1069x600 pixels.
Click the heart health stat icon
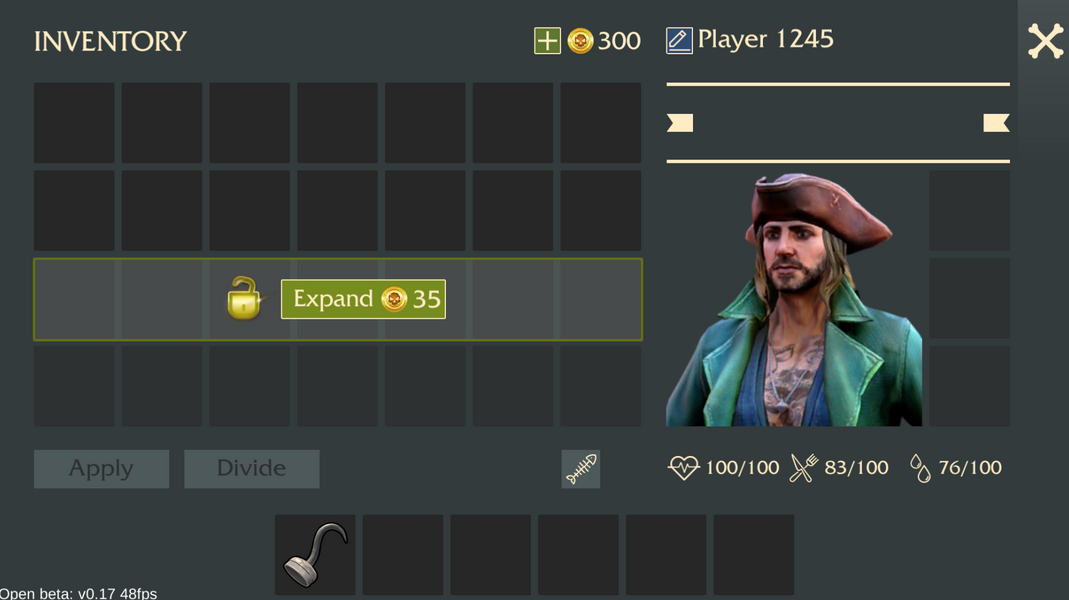click(683, 468)
